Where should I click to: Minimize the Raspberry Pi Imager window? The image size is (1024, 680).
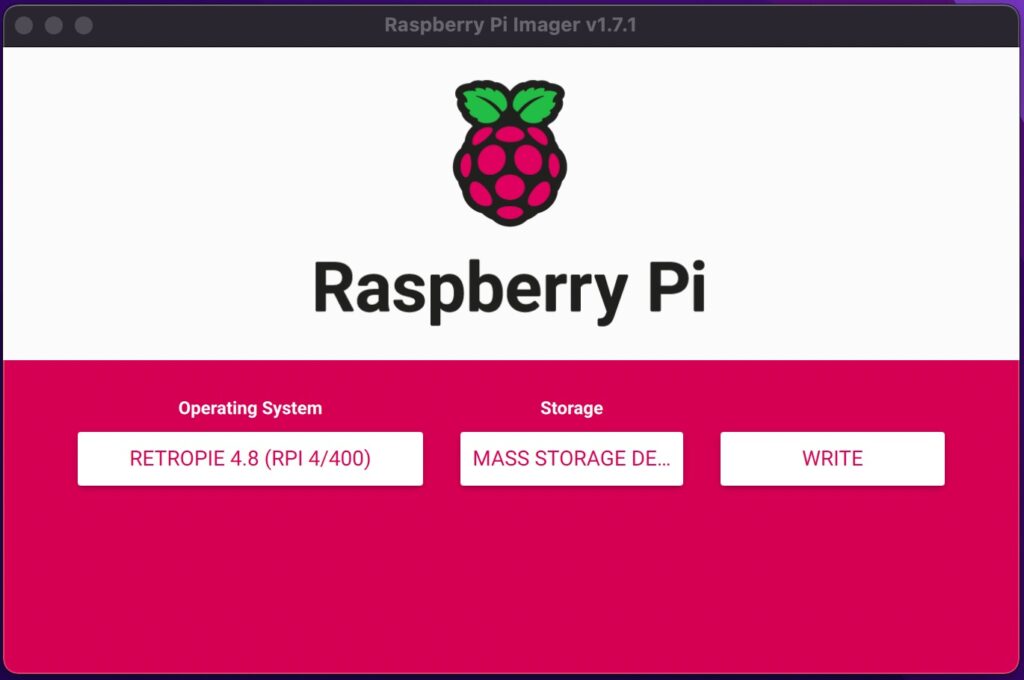(54, 25)
